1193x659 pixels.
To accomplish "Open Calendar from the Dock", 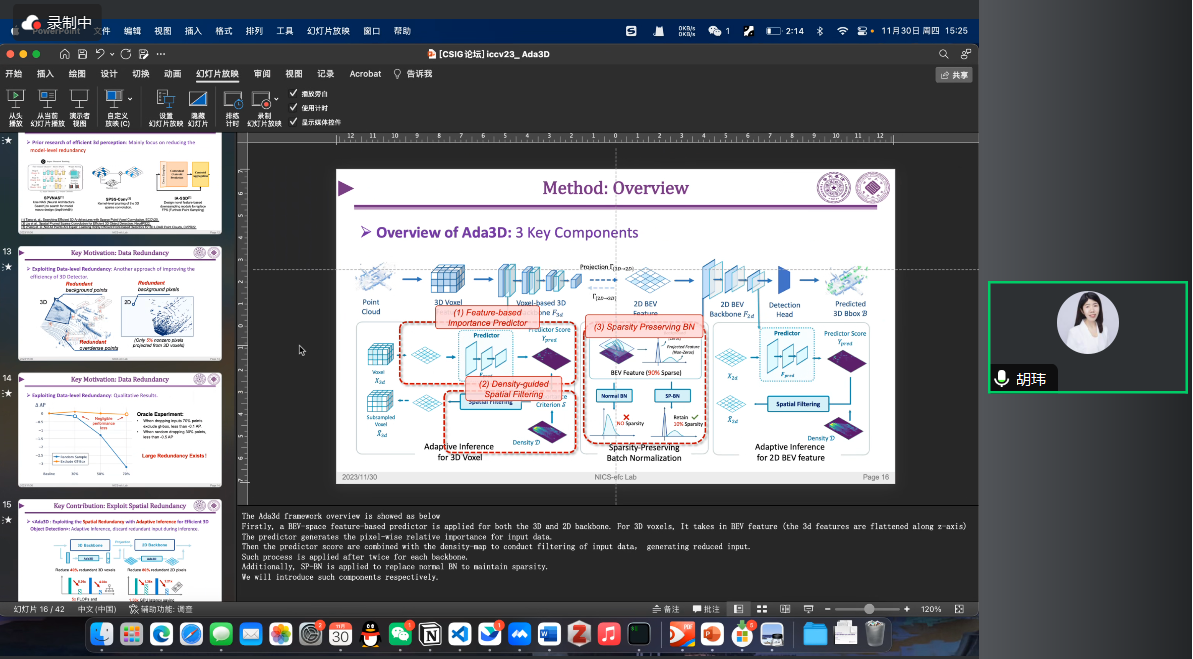I will pos(340,634).
